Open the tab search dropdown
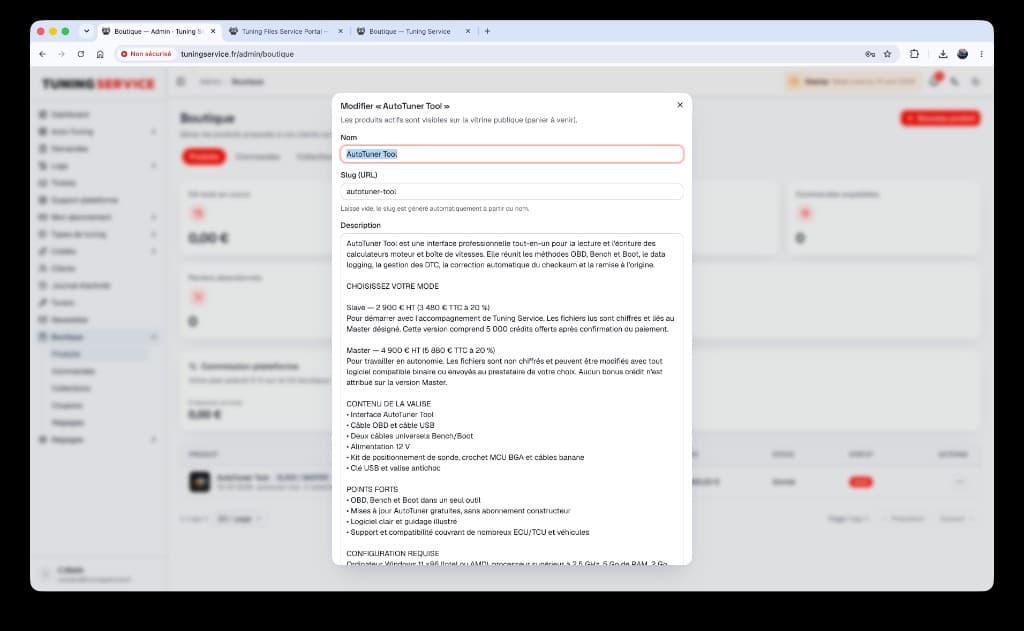The width and height of the screenshot is (1024, 631). point(86,31)
